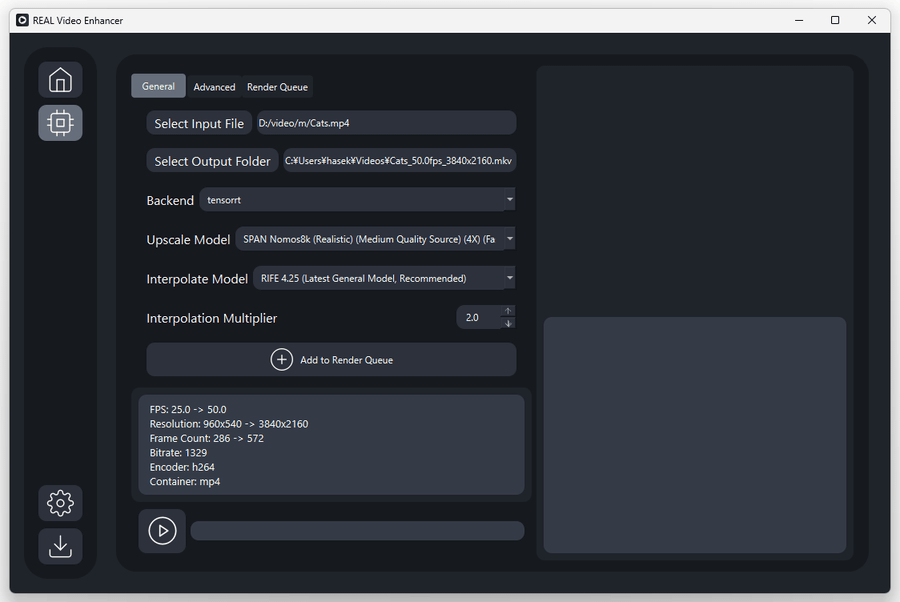900x602 pixels.
Task: Click the Interpolate Model label
Action: (x=197, y=279)
